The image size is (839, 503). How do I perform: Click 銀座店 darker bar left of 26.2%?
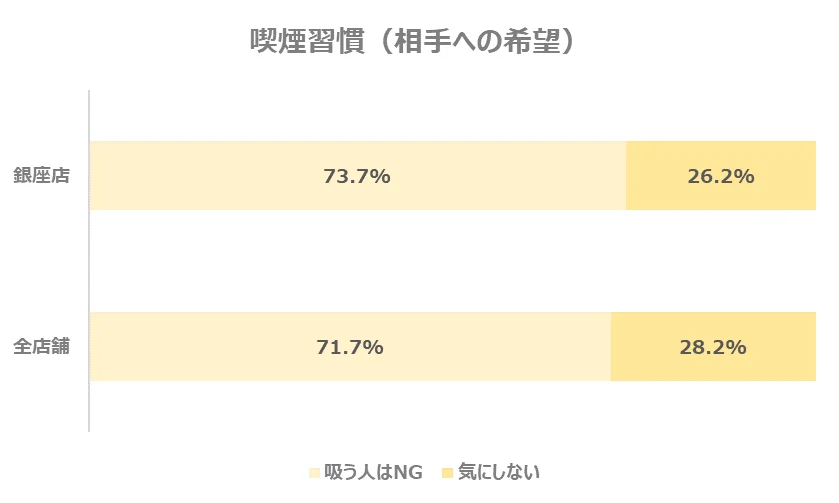[x=650, y=176]
